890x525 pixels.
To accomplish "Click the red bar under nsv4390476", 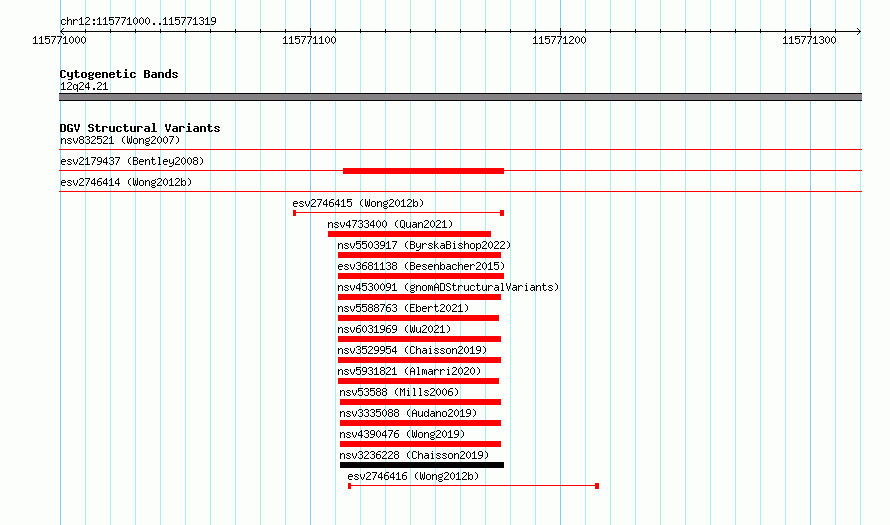I will pos(421,444).
